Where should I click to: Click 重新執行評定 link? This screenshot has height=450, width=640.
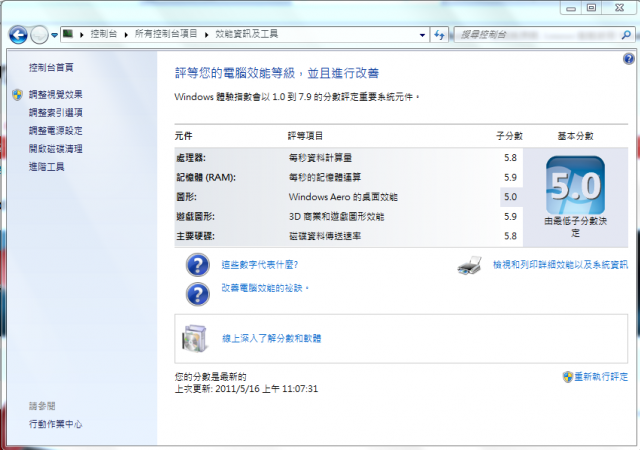[x=601, y=376]
